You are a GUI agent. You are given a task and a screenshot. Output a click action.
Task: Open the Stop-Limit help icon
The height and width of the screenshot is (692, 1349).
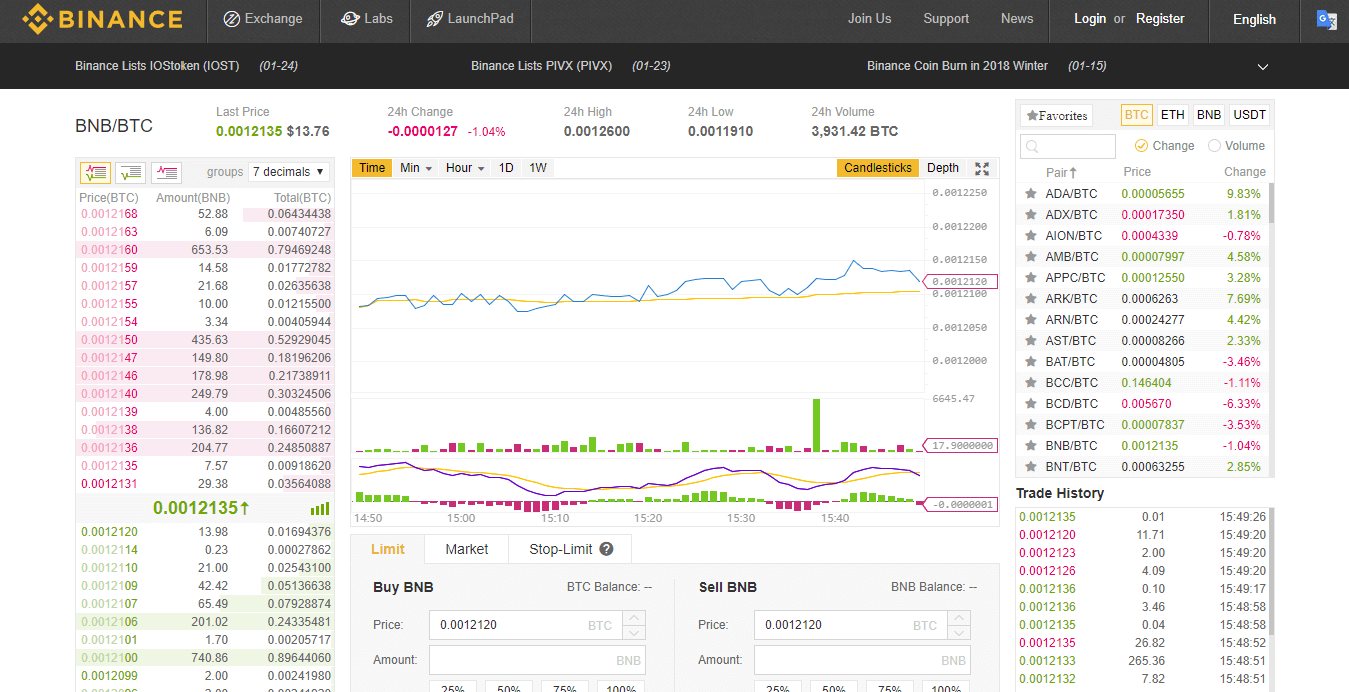tap(606, 549)
